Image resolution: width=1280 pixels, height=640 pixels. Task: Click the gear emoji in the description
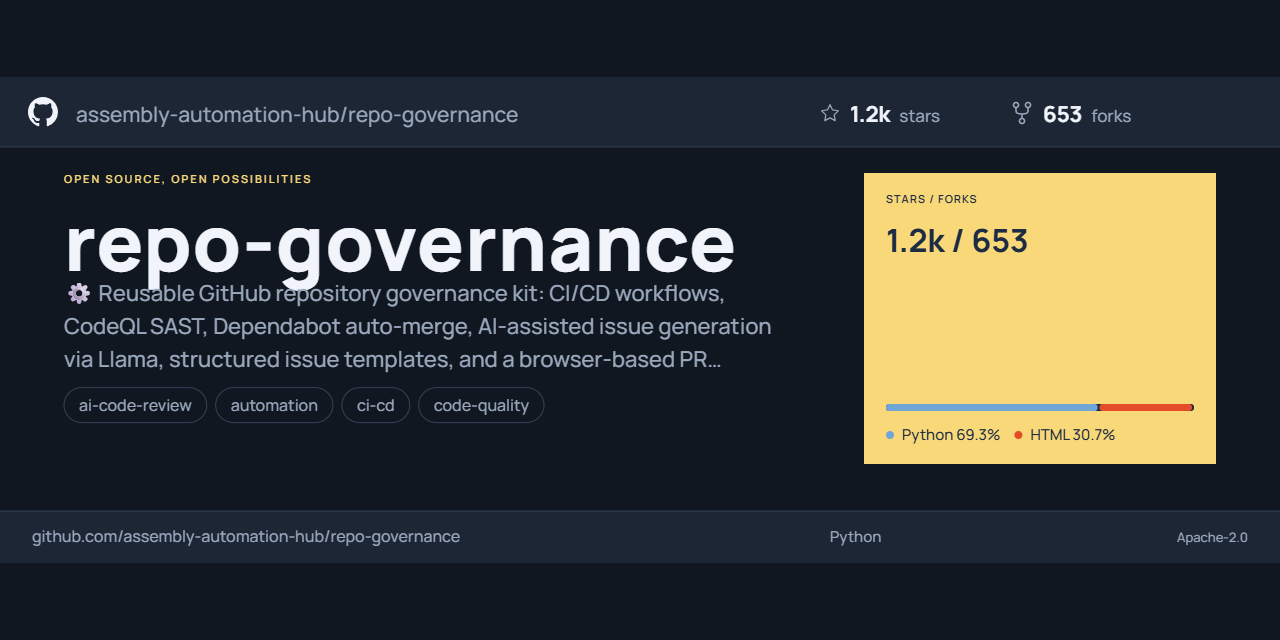point(79,294)
